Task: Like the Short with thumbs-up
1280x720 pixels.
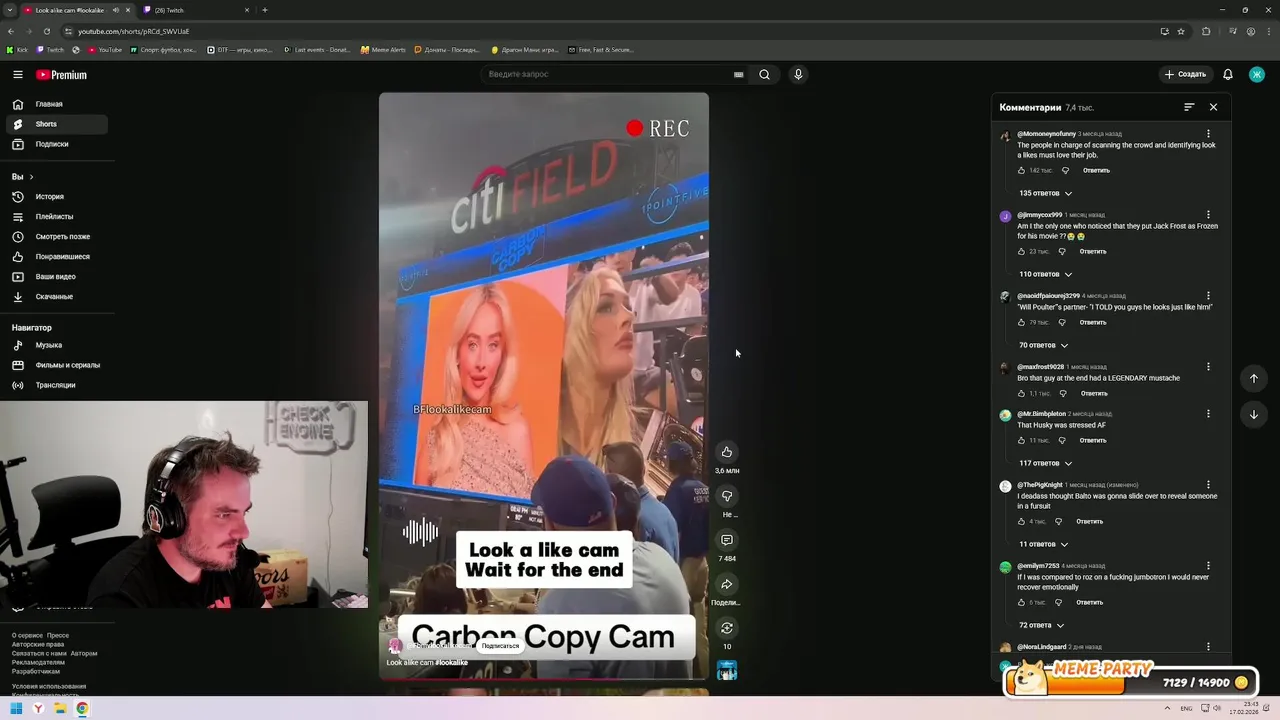Action: (727, 452)
